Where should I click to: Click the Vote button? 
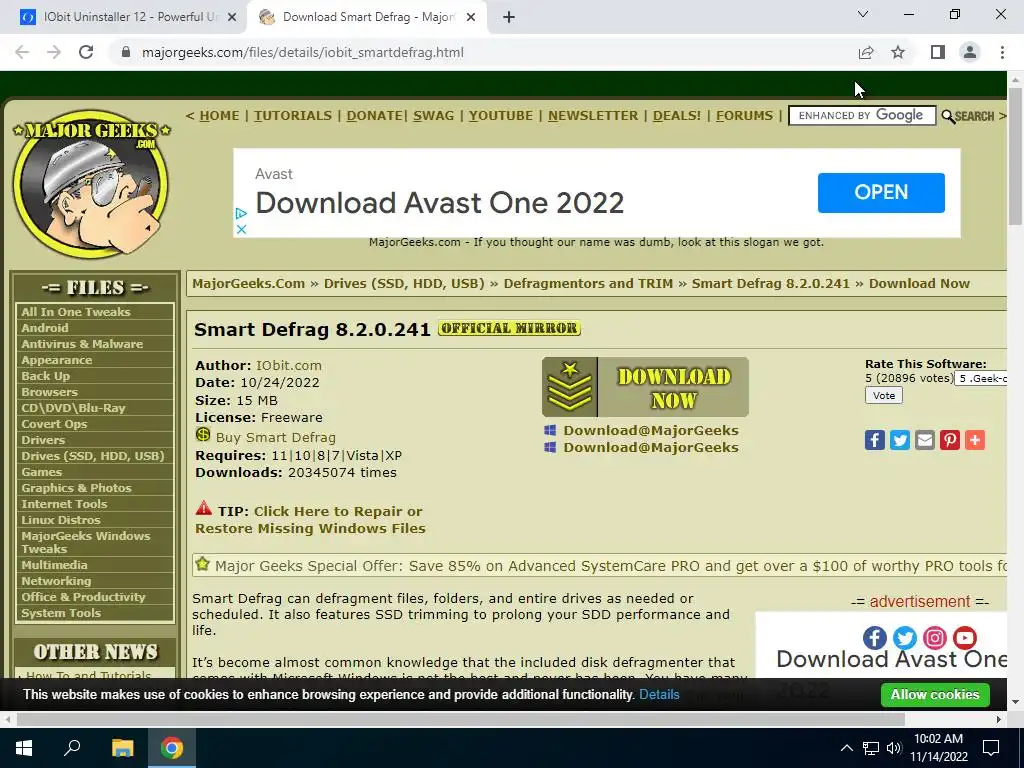[884, 396]
